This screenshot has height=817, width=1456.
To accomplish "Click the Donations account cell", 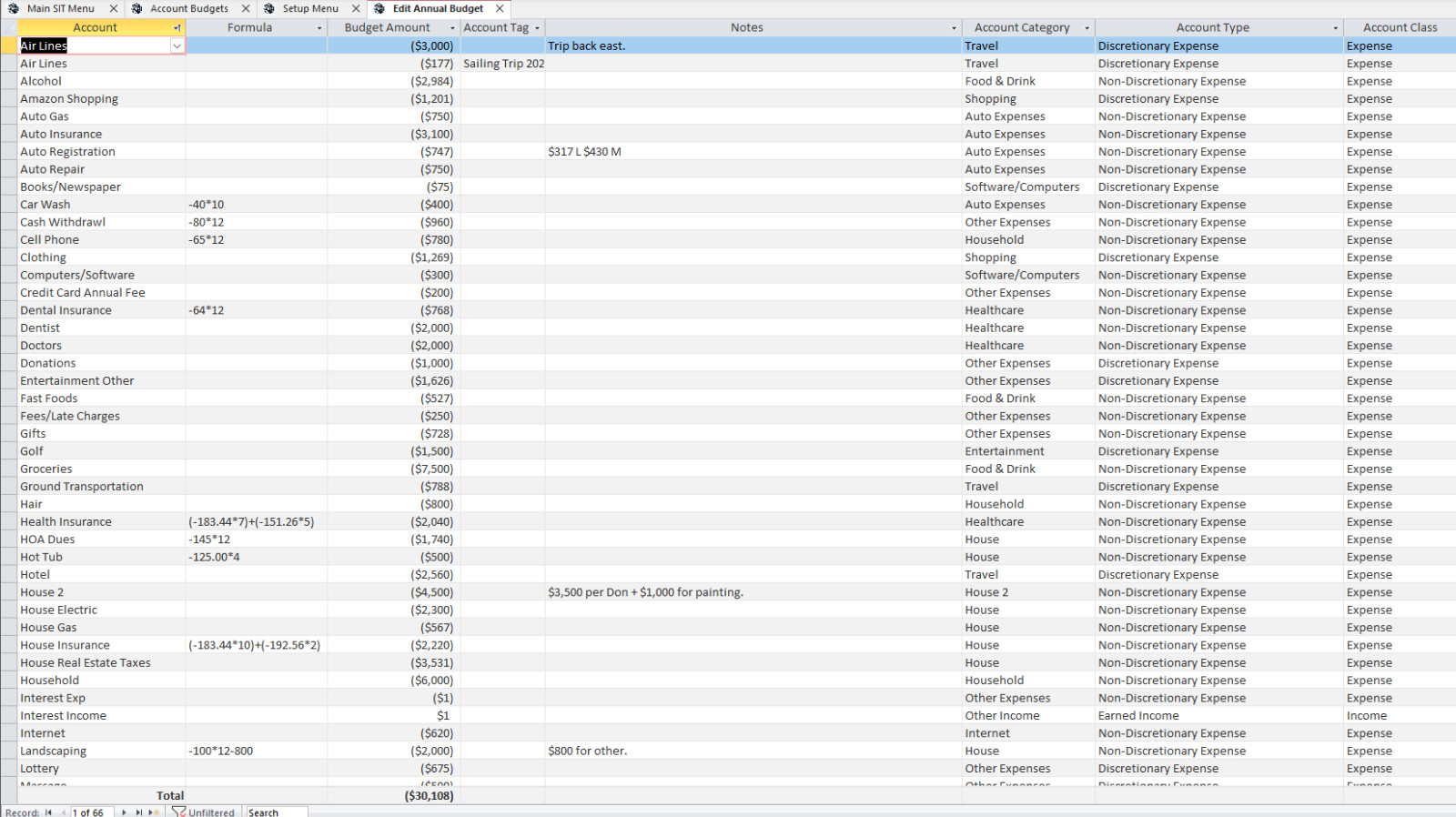I will (x=101, y=363).
